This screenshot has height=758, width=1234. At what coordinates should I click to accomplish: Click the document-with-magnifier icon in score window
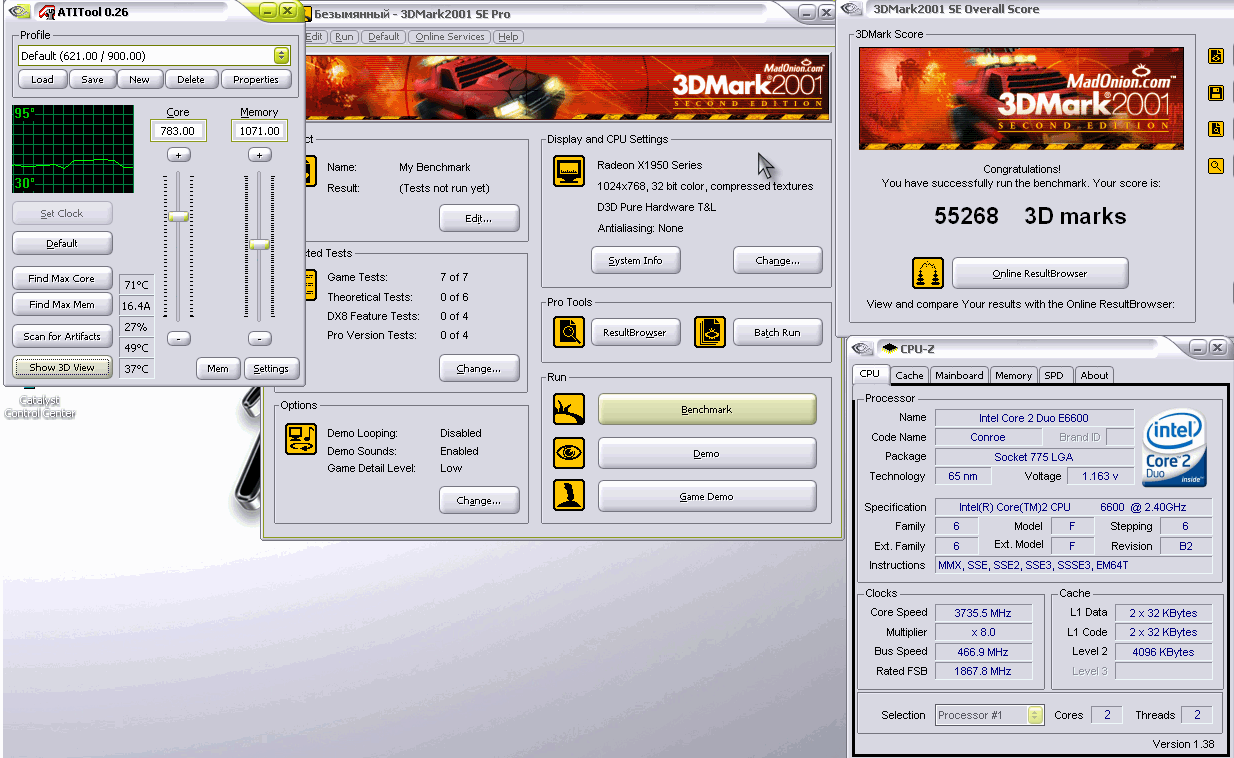point(1216,129)
